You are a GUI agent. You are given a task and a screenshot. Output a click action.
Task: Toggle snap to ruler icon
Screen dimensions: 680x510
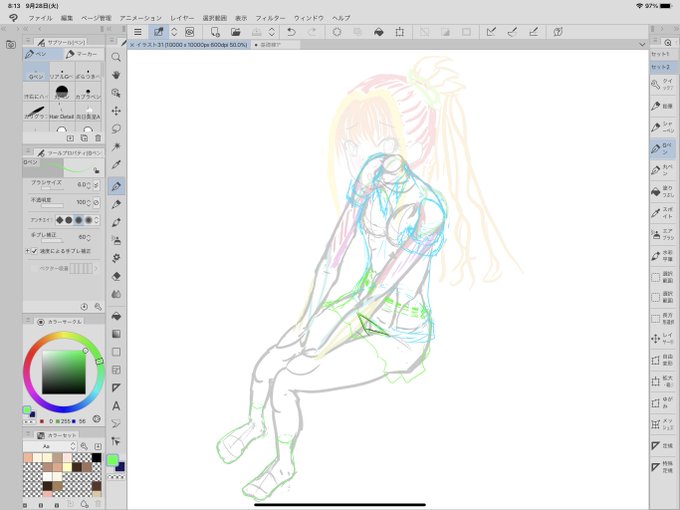(491, 32)
